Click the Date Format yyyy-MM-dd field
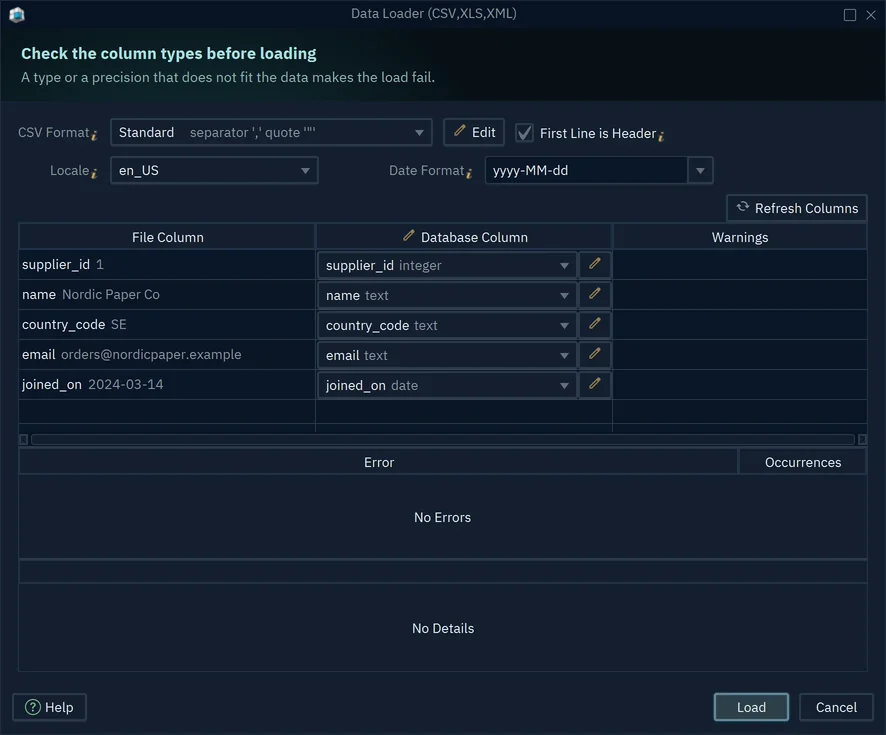The image size is (886, 735). coord(586,170)
